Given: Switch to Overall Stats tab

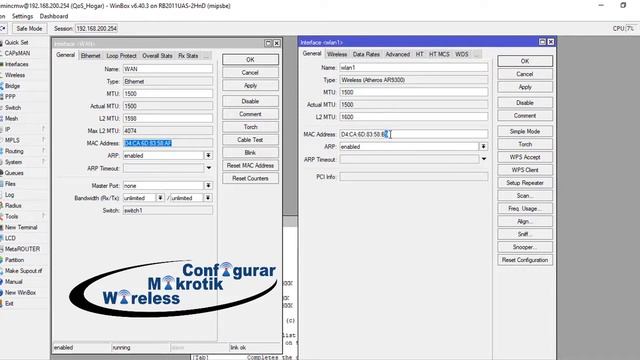Looking at the screenshot, I should (x=157, y=56).
